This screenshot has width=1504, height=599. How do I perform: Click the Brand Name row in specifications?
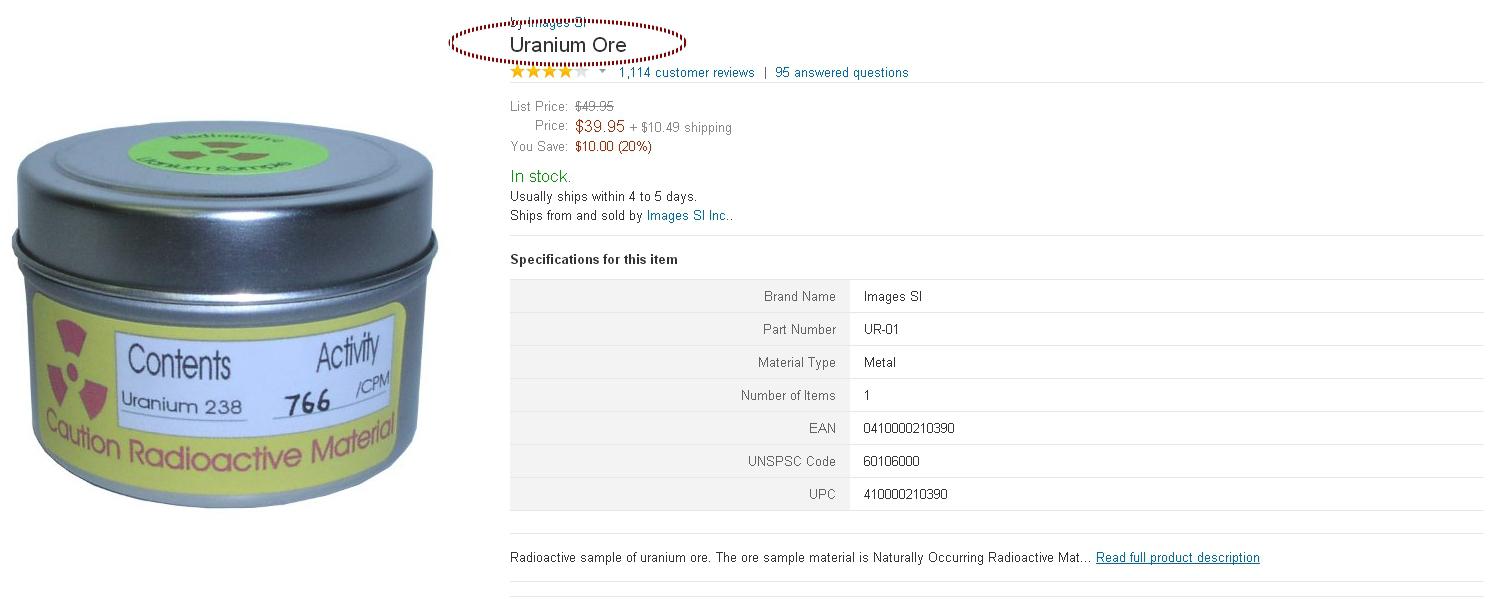click(996, 296)
